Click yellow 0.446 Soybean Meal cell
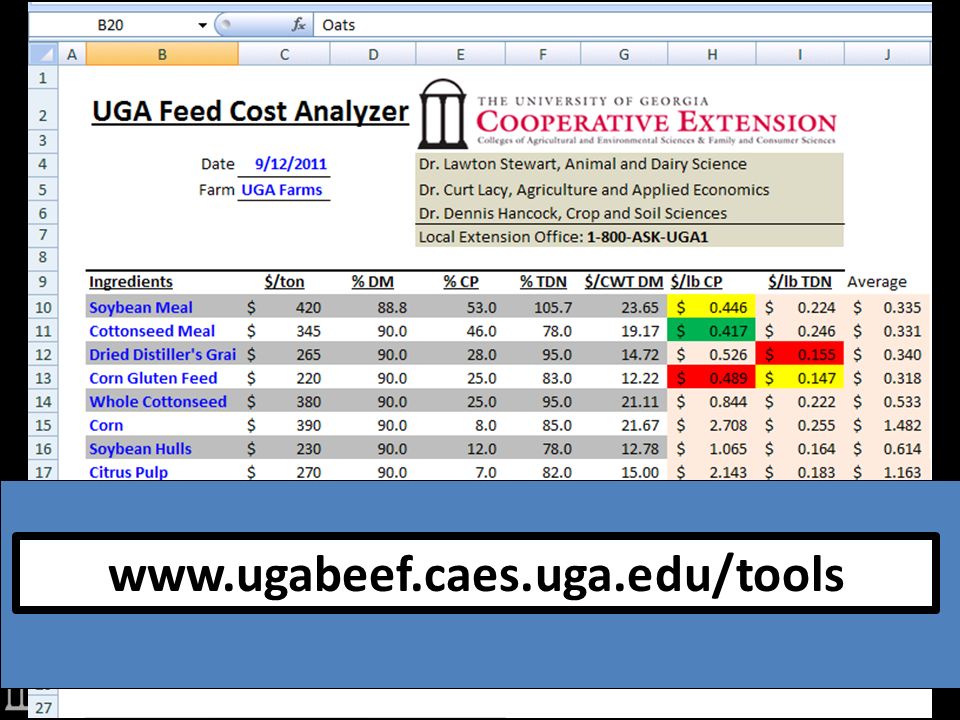Screen dimensions: 960x720 point(711,307)
